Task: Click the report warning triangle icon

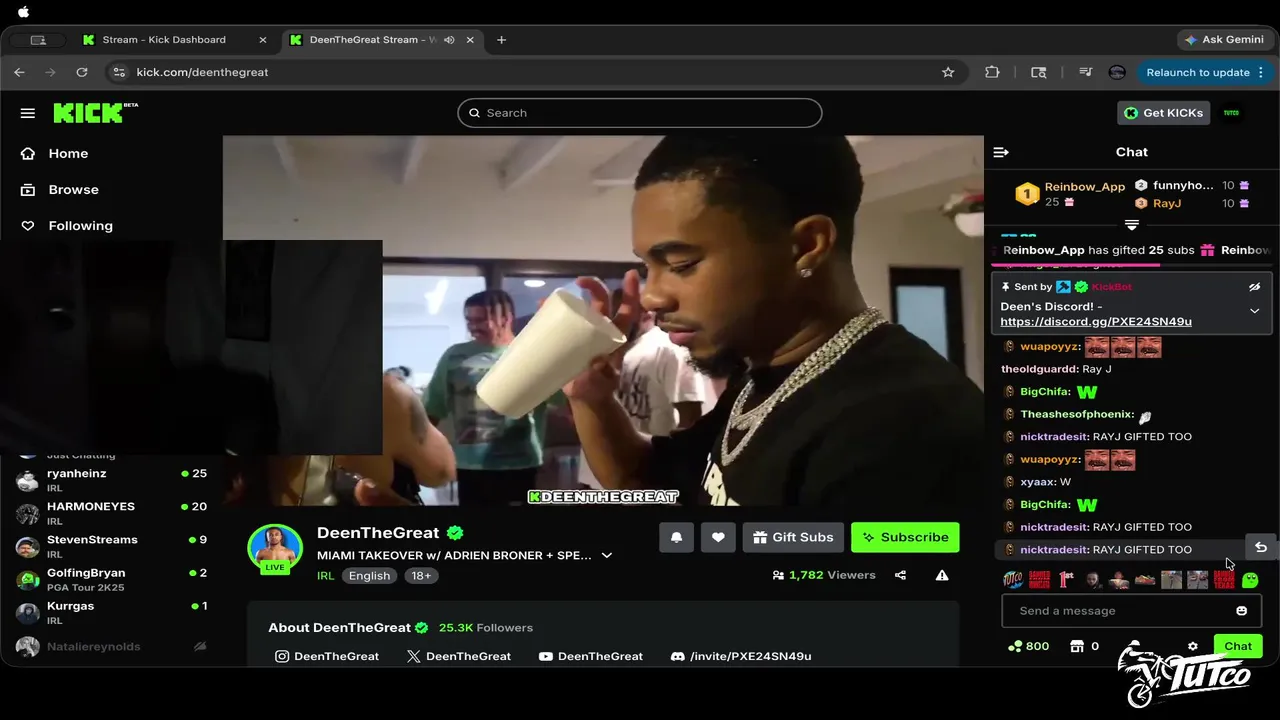Action: tap(942, 575)
